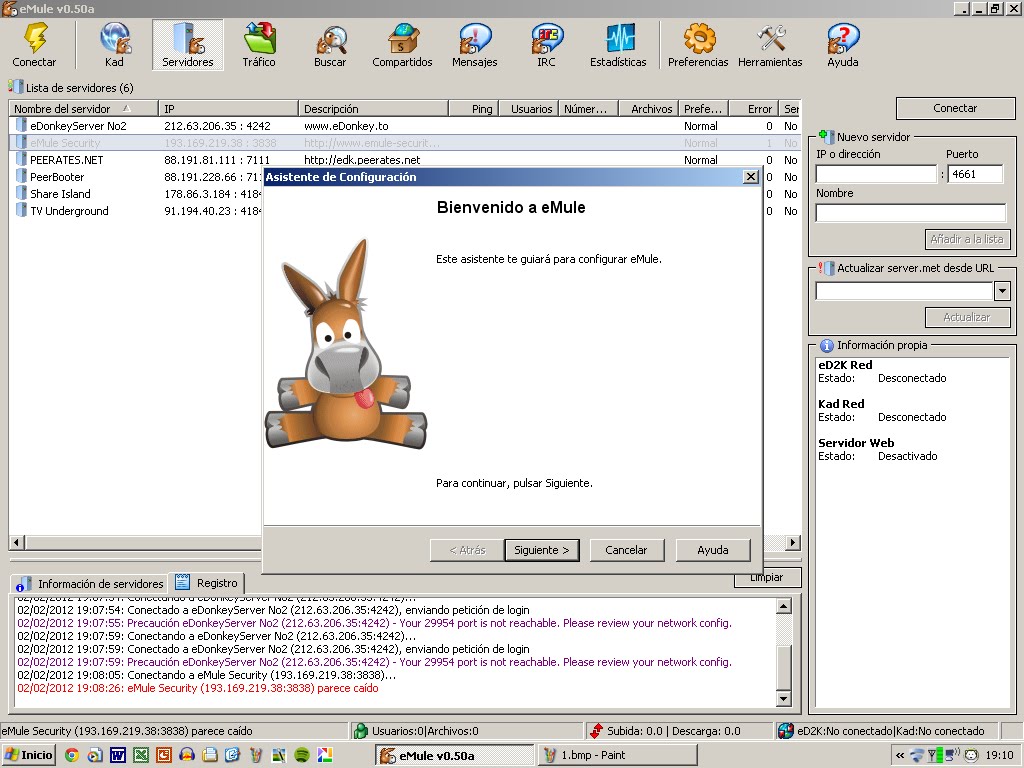This screenshot has height=768, width=1024.
Task: Sort by the Archivos column header
Action: pos(648,109)
